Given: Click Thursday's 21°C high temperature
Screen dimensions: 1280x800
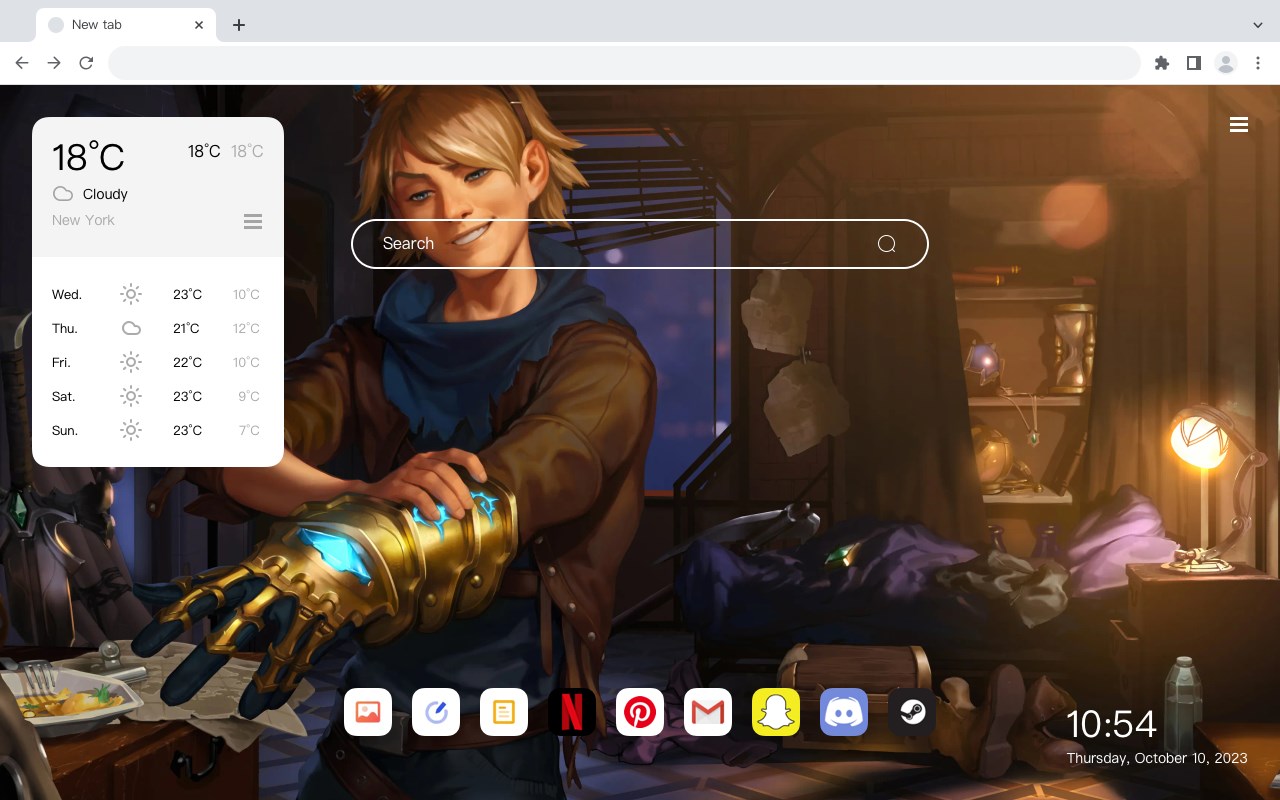Looking at the screenshot, I should pyautogui.click(x=186, y=328).
